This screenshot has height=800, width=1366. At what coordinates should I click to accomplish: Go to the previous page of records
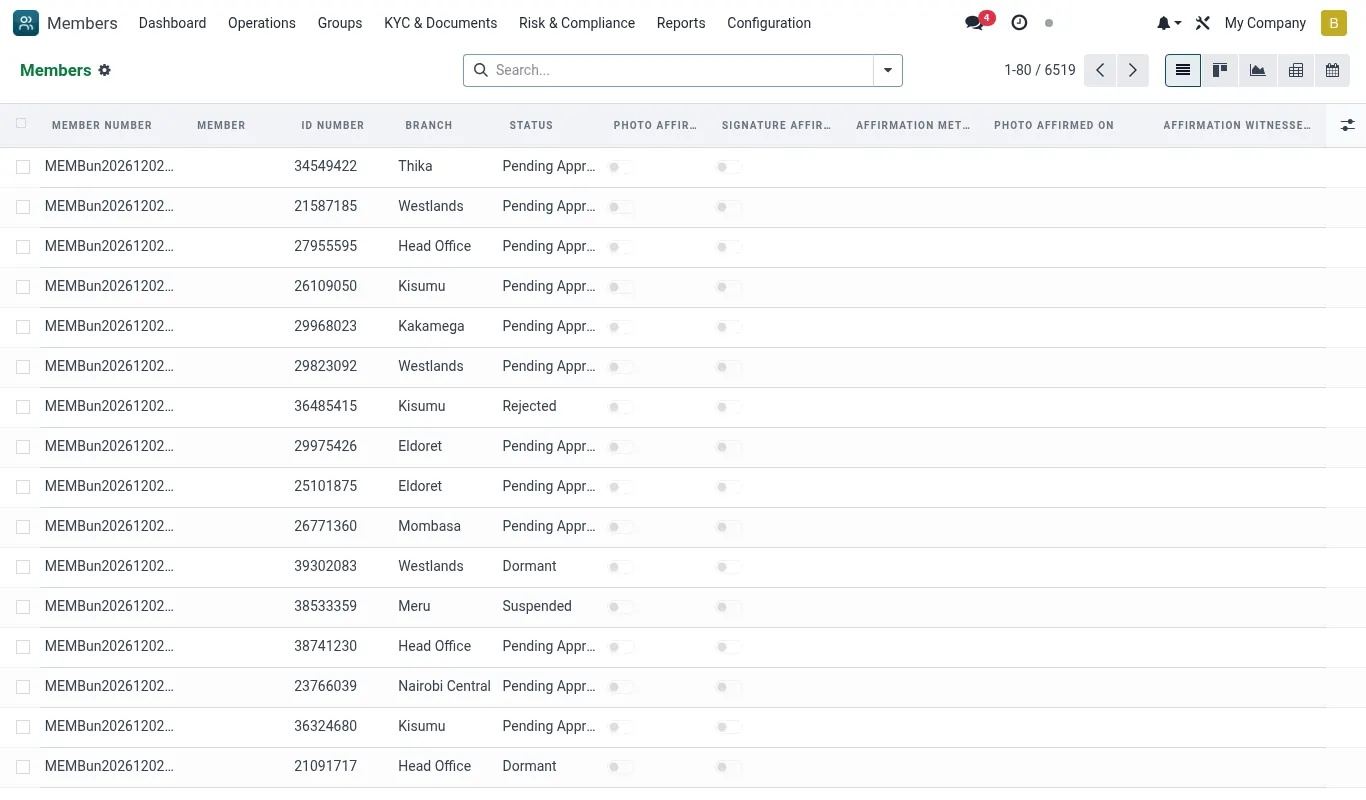point(1100,70)
